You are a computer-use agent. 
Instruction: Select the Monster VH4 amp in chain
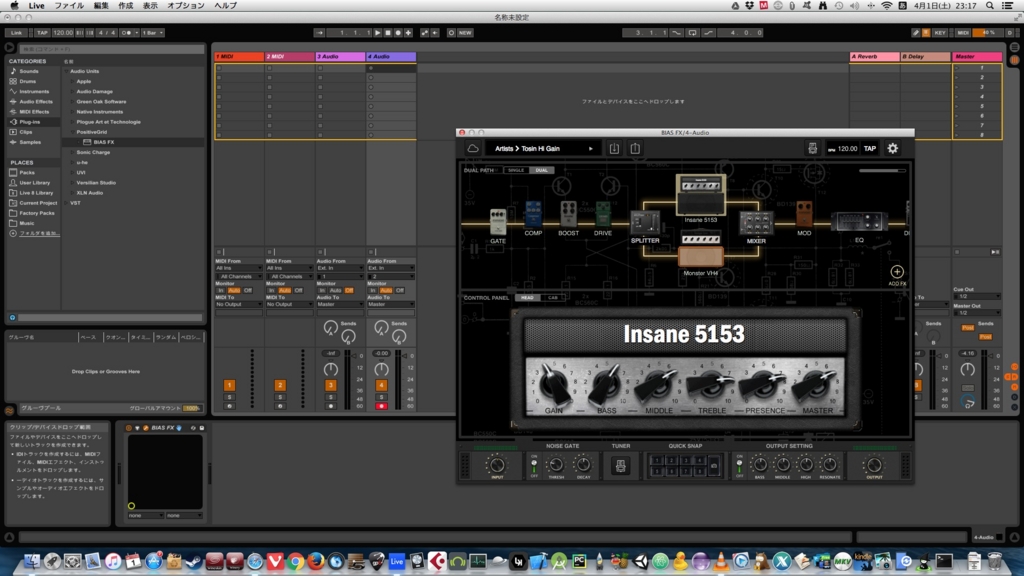(701, 251)
